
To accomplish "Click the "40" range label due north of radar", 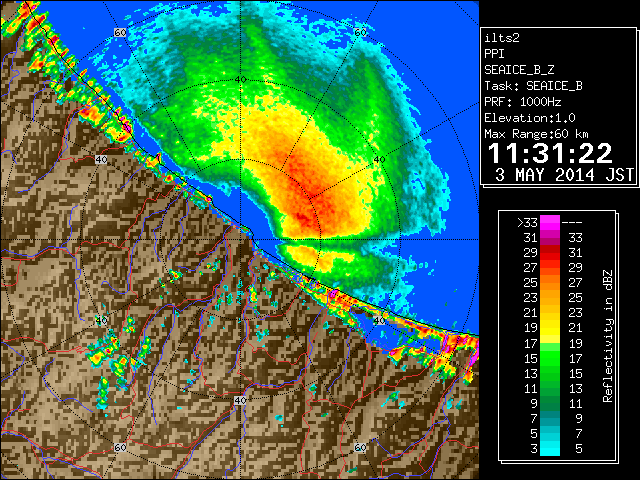I will (x=240, y=79).
